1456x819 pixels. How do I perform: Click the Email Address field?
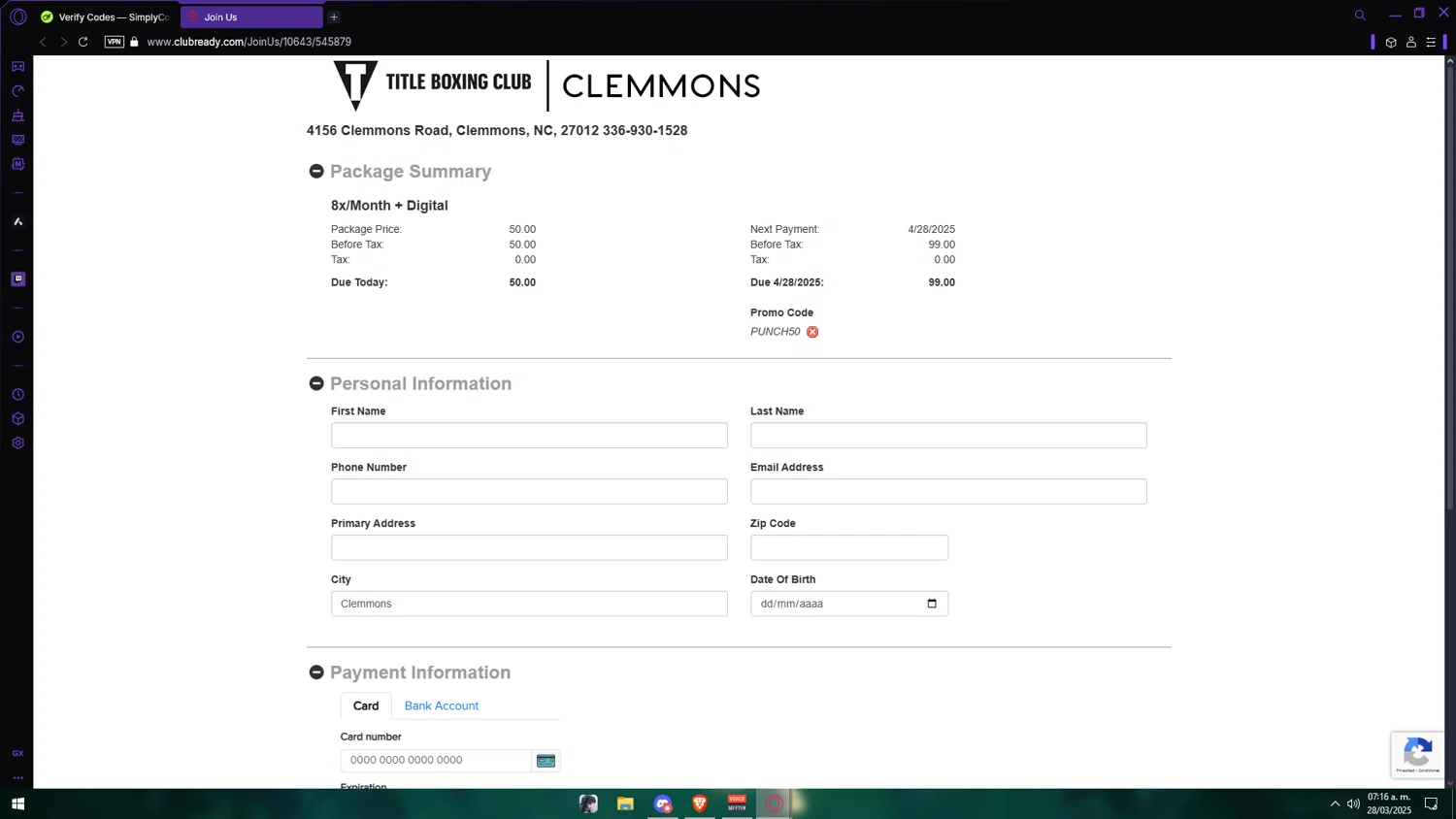click(948, 491)
